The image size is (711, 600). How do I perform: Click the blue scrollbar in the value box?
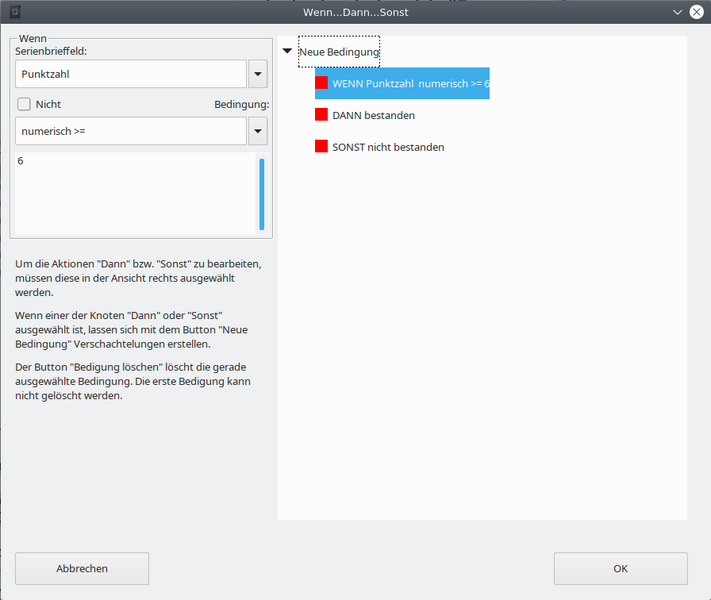click(x=261, y=193)
